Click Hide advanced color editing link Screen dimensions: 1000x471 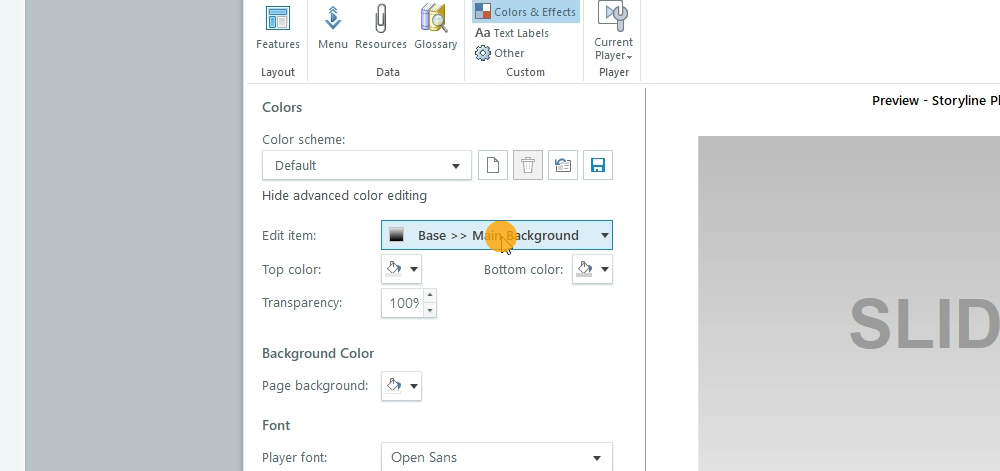(344, 196)
